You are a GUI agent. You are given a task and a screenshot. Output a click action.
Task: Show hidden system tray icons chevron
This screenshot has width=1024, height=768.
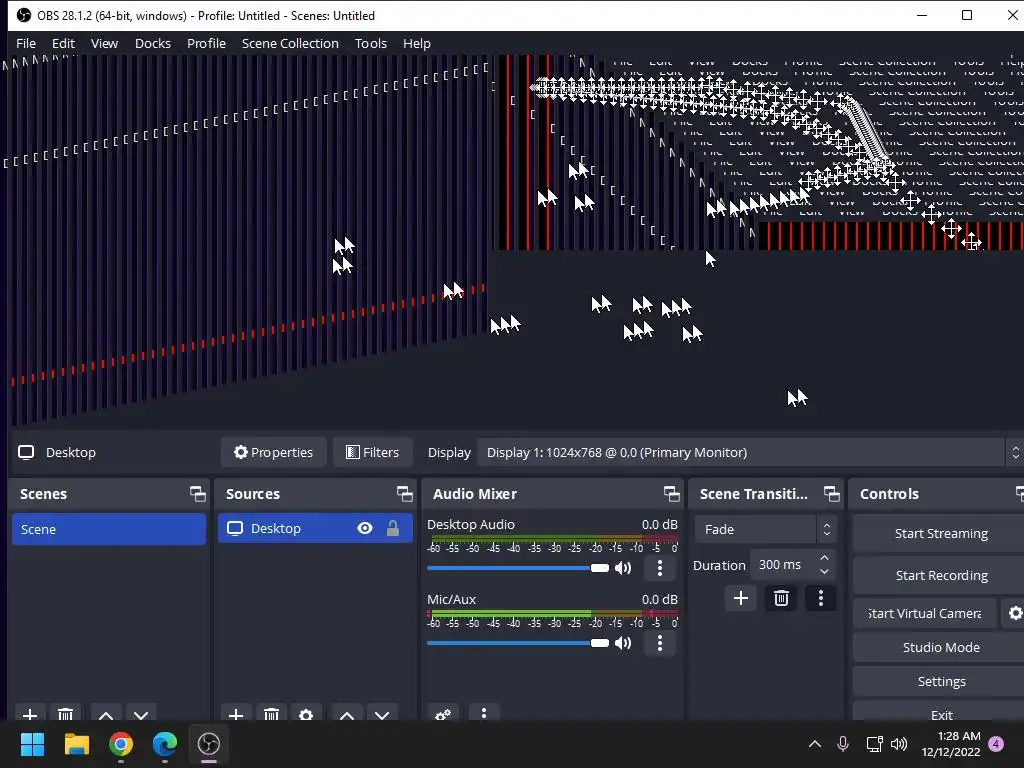pos(814,744)
